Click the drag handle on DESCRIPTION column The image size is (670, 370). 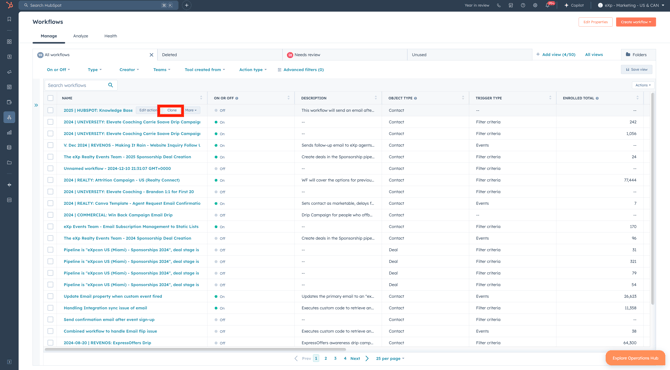tap(376, 98)
